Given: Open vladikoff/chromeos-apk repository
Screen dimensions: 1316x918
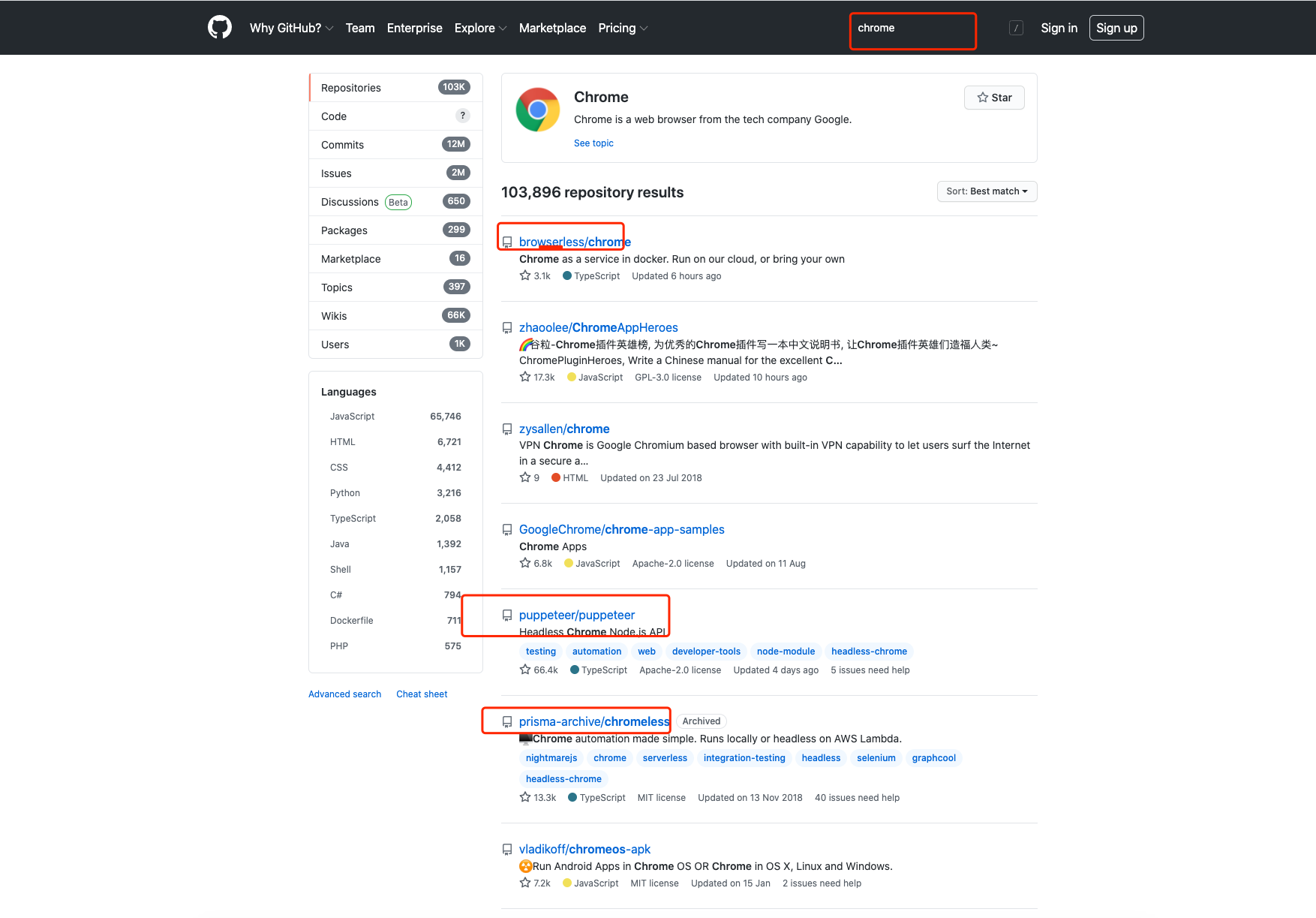Looking at the screenshot, I should point(584,850).
